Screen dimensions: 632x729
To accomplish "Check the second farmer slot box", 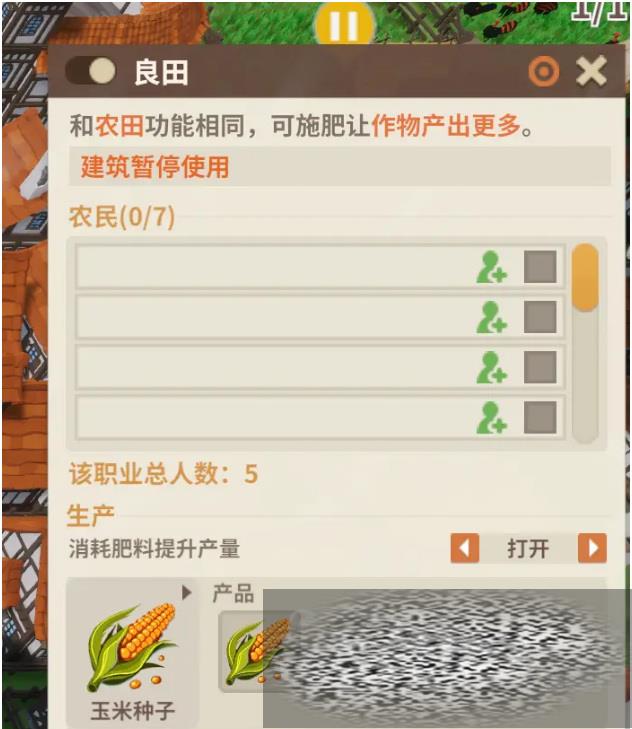I will pos(540,317).
